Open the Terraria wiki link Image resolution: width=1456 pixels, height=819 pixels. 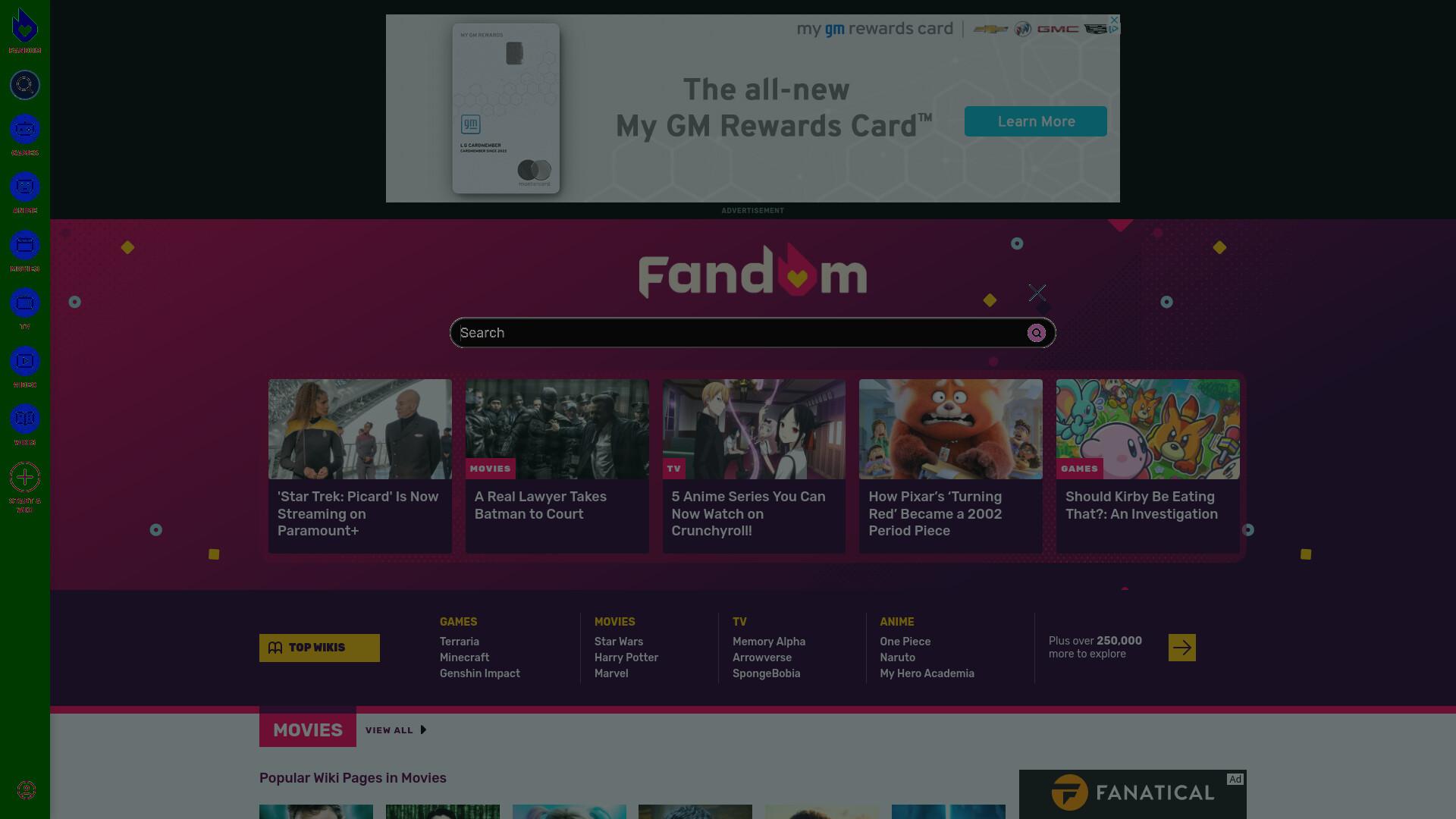[x=460, y=642]
